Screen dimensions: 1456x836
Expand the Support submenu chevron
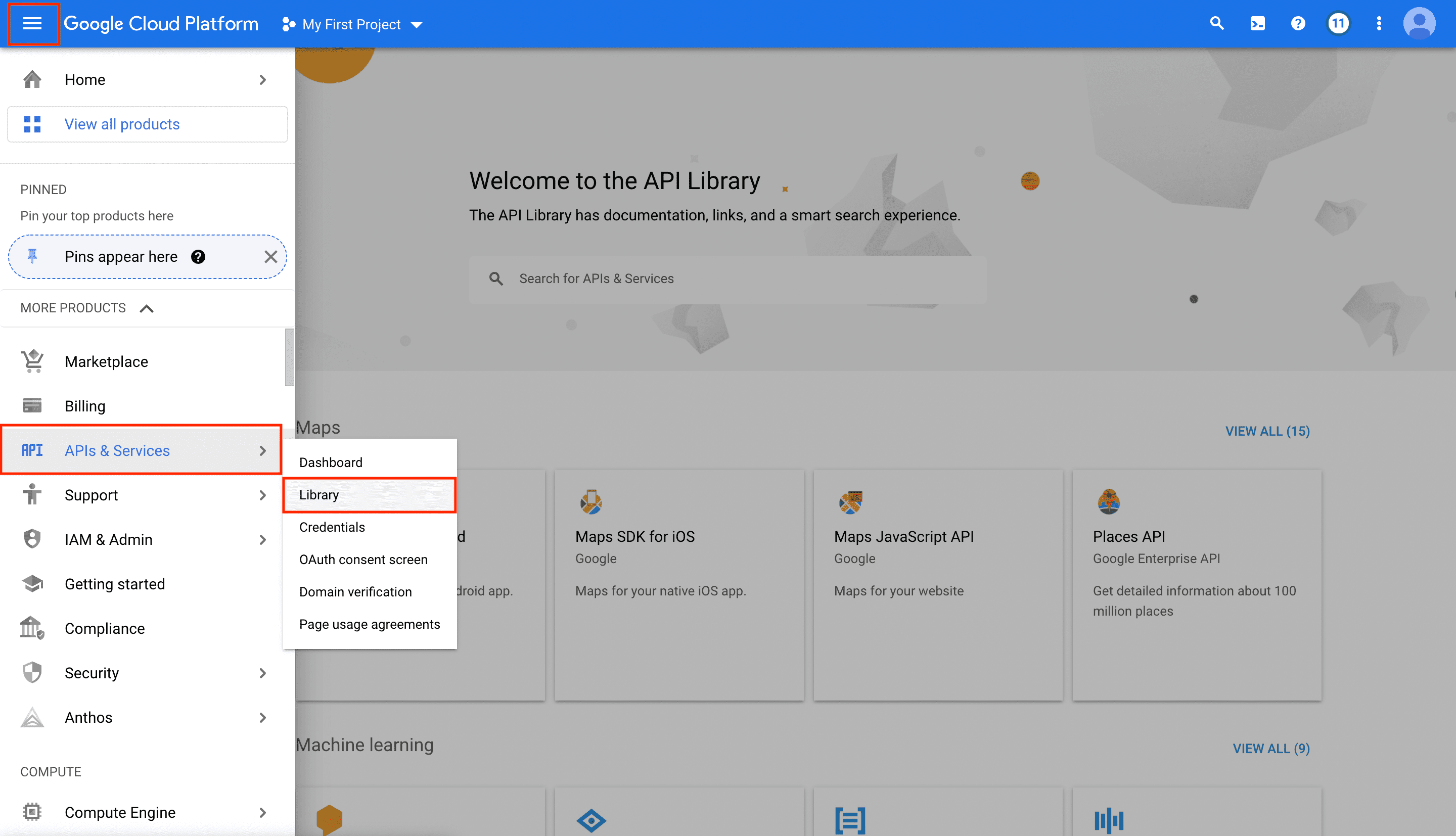262,495
